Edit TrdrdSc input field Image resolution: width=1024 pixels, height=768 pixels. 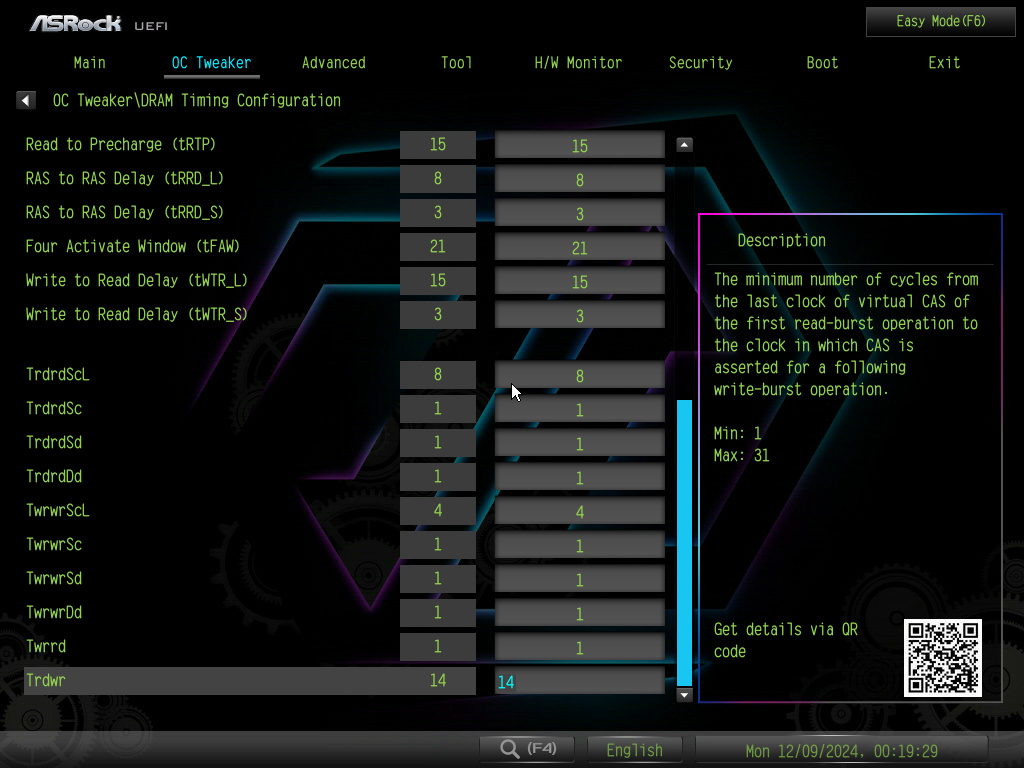click(x=579, y=409)
